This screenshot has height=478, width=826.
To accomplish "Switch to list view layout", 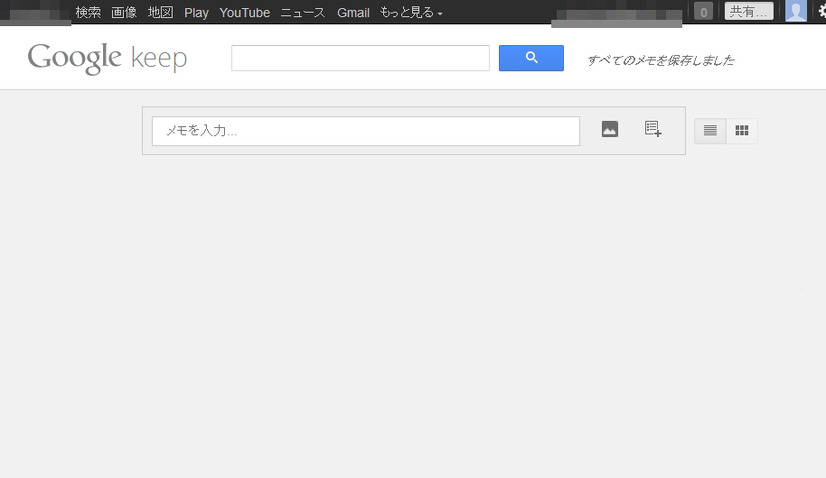I will coord(710,131).
